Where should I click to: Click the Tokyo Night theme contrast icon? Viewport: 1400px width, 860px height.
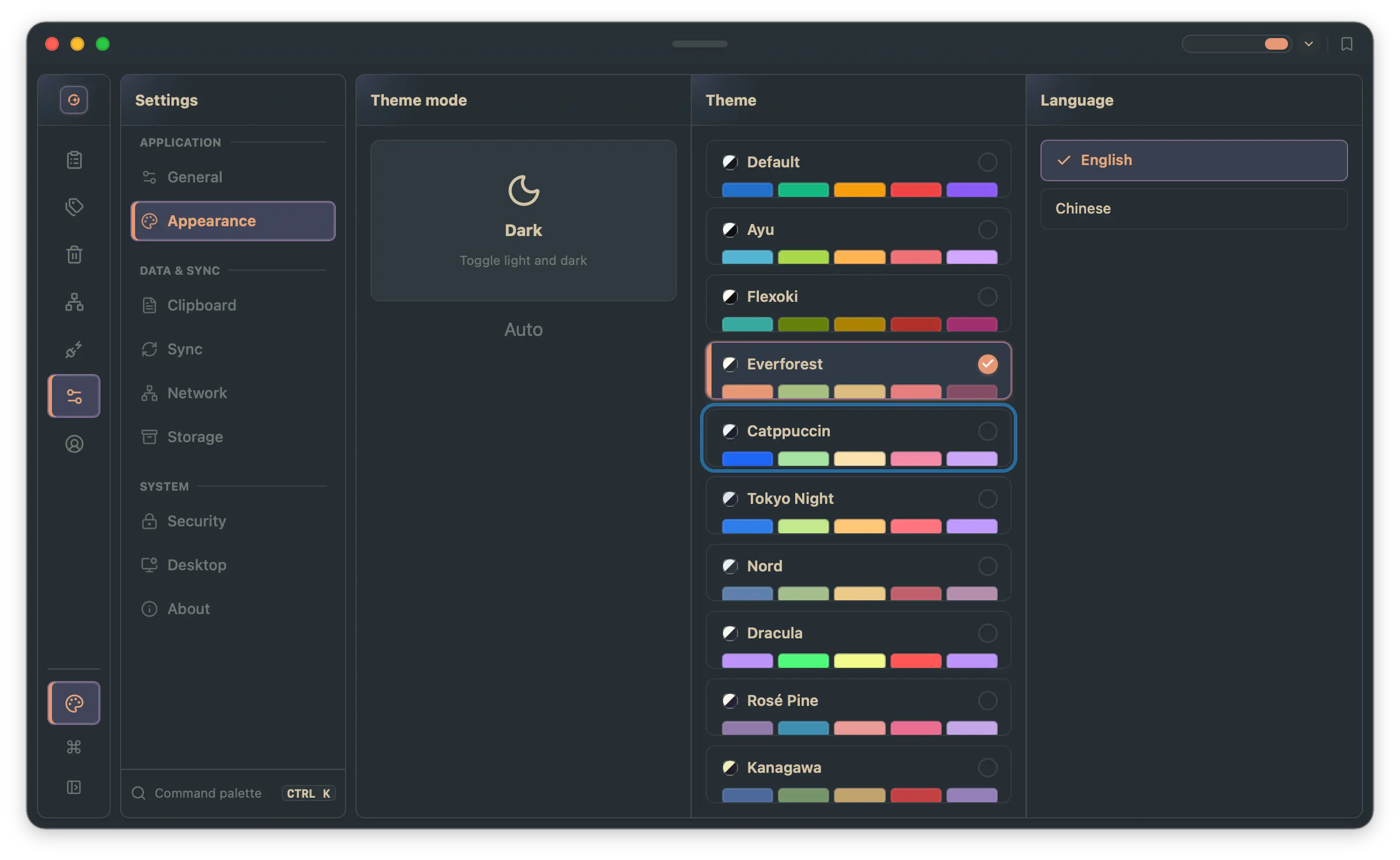pos(730,499)
